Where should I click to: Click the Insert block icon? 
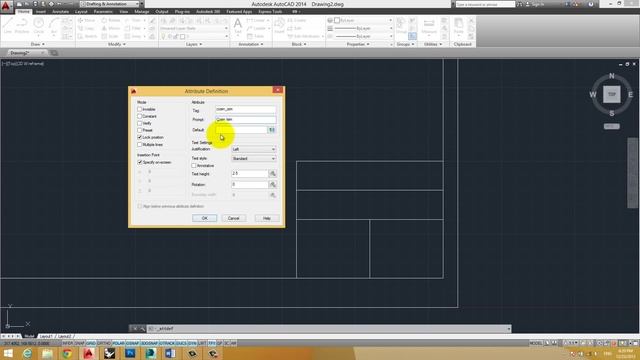pyautogui.click(x=279, y=25)
